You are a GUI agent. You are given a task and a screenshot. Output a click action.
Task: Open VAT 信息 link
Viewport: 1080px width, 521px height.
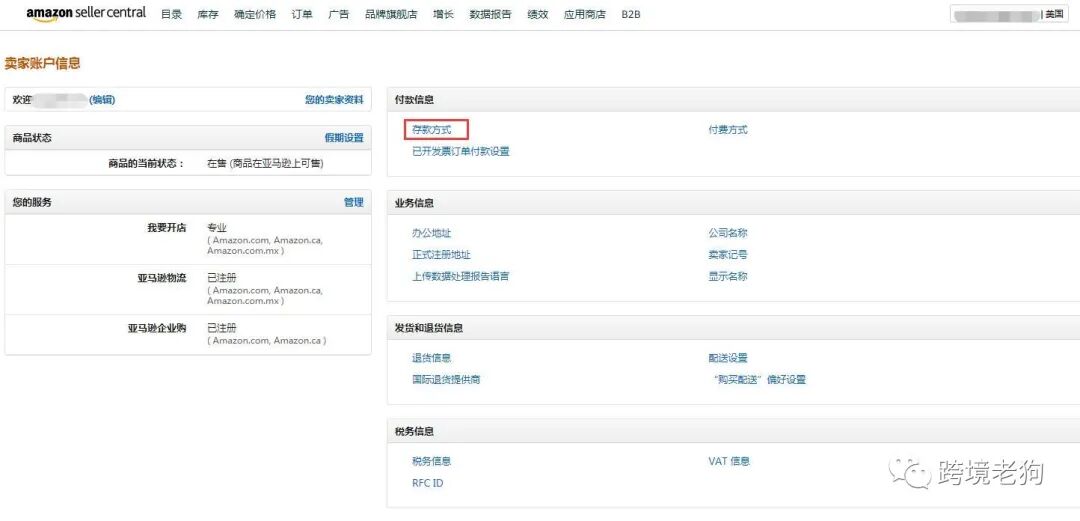(x=729, y=462)
